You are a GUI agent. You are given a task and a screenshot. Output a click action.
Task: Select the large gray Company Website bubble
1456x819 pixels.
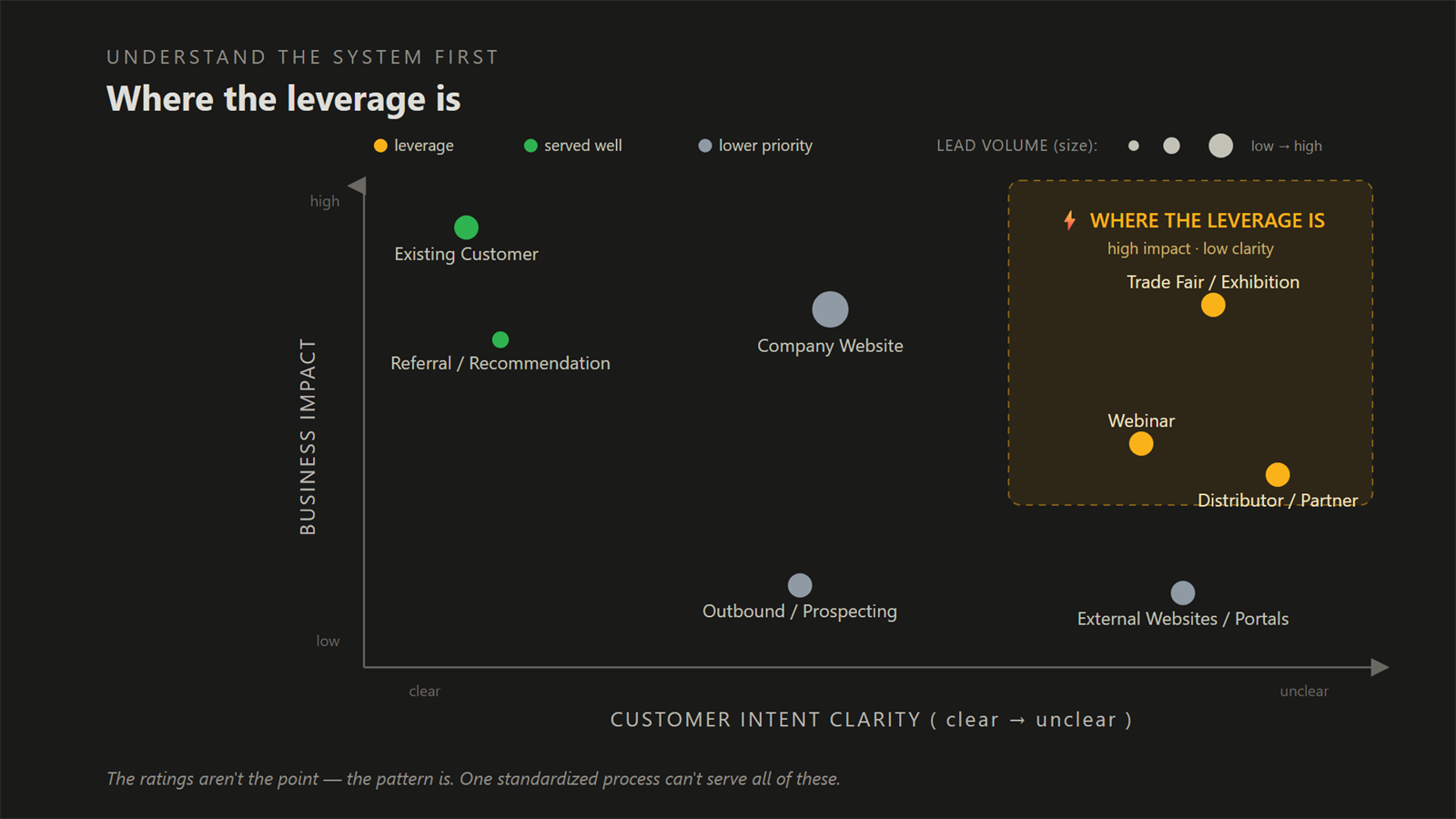tap(830, 309)
